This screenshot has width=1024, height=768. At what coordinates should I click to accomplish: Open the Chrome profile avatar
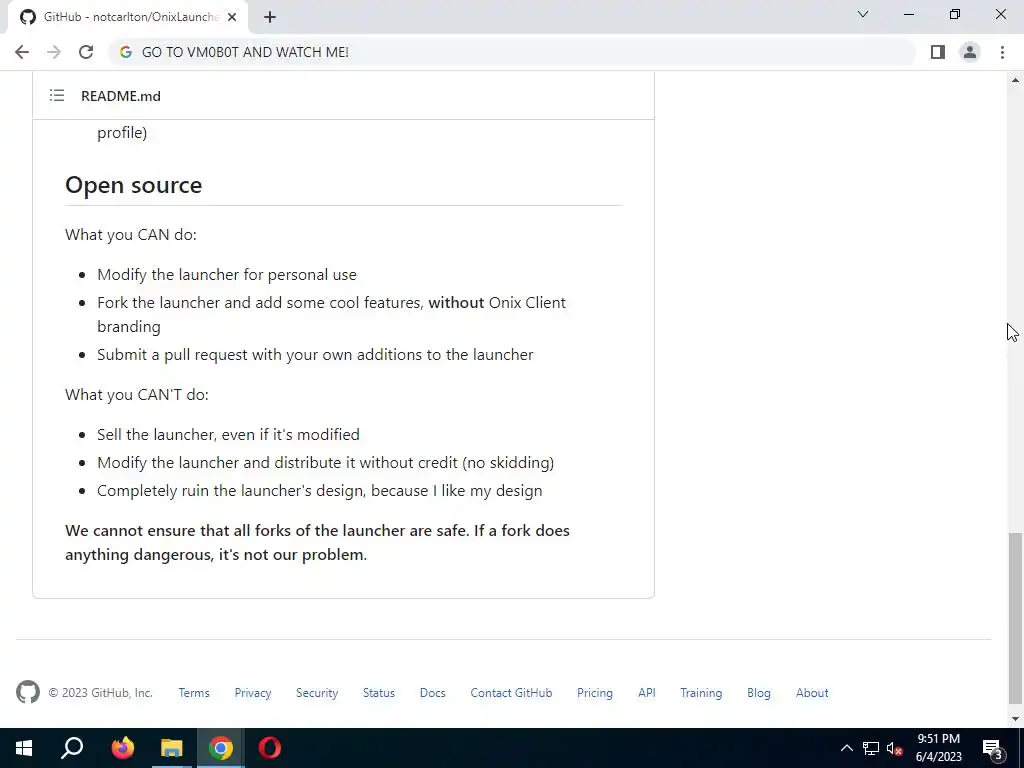[x=970, y=52]
